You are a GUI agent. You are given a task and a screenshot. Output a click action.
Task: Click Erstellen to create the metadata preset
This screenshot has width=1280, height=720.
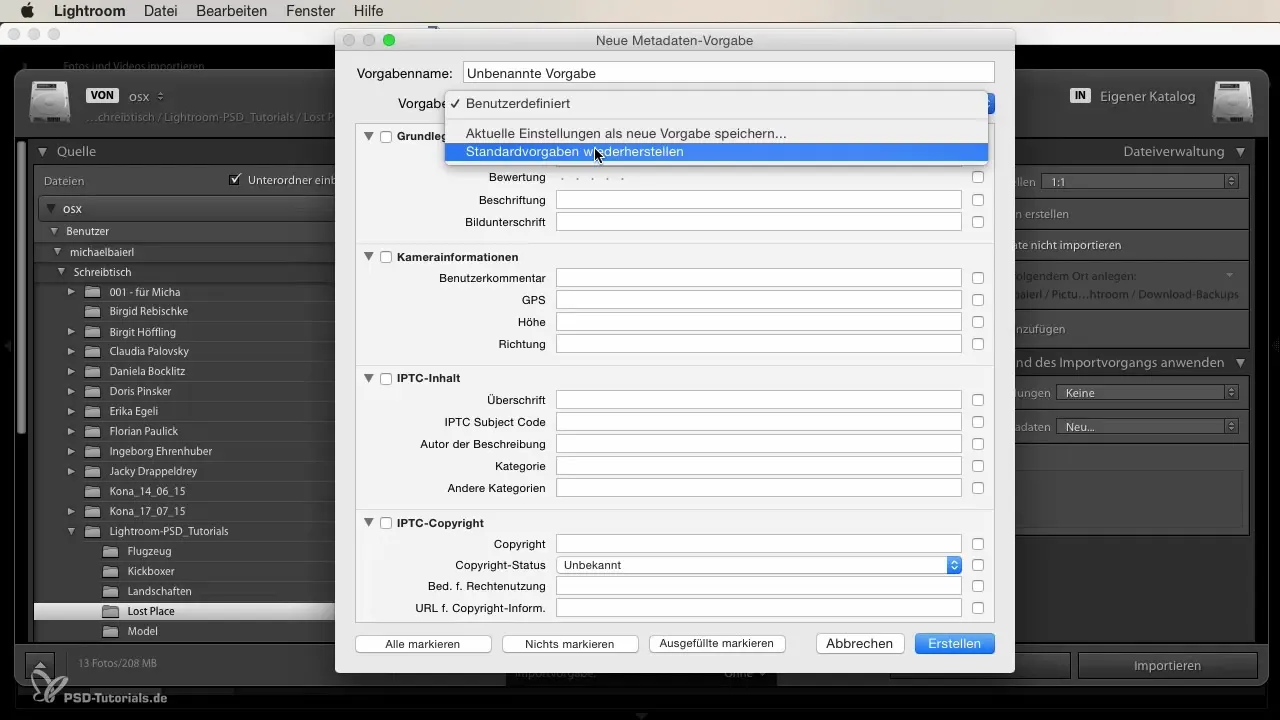pyautogui.click(x=955, y=644)
